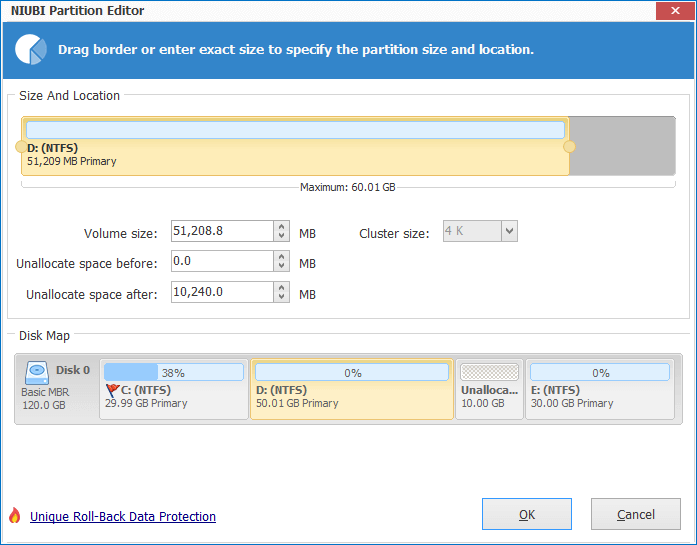This screenshot has height=545, width=697.
Task: Confirm changes with OK button
Action: tap(527, 514)
